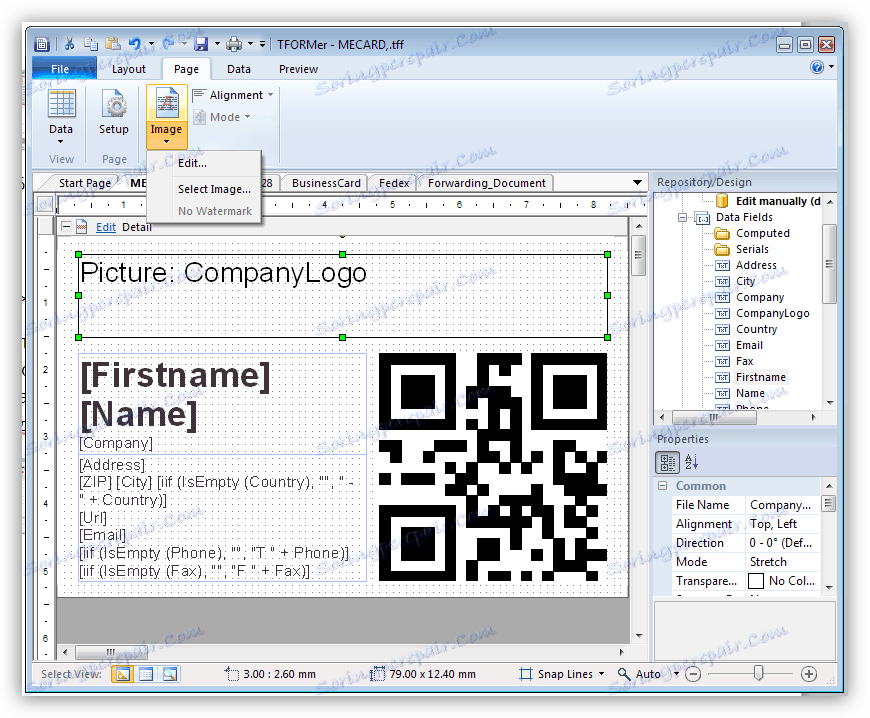Click the Undo arrow icon

tap(135, 44)
